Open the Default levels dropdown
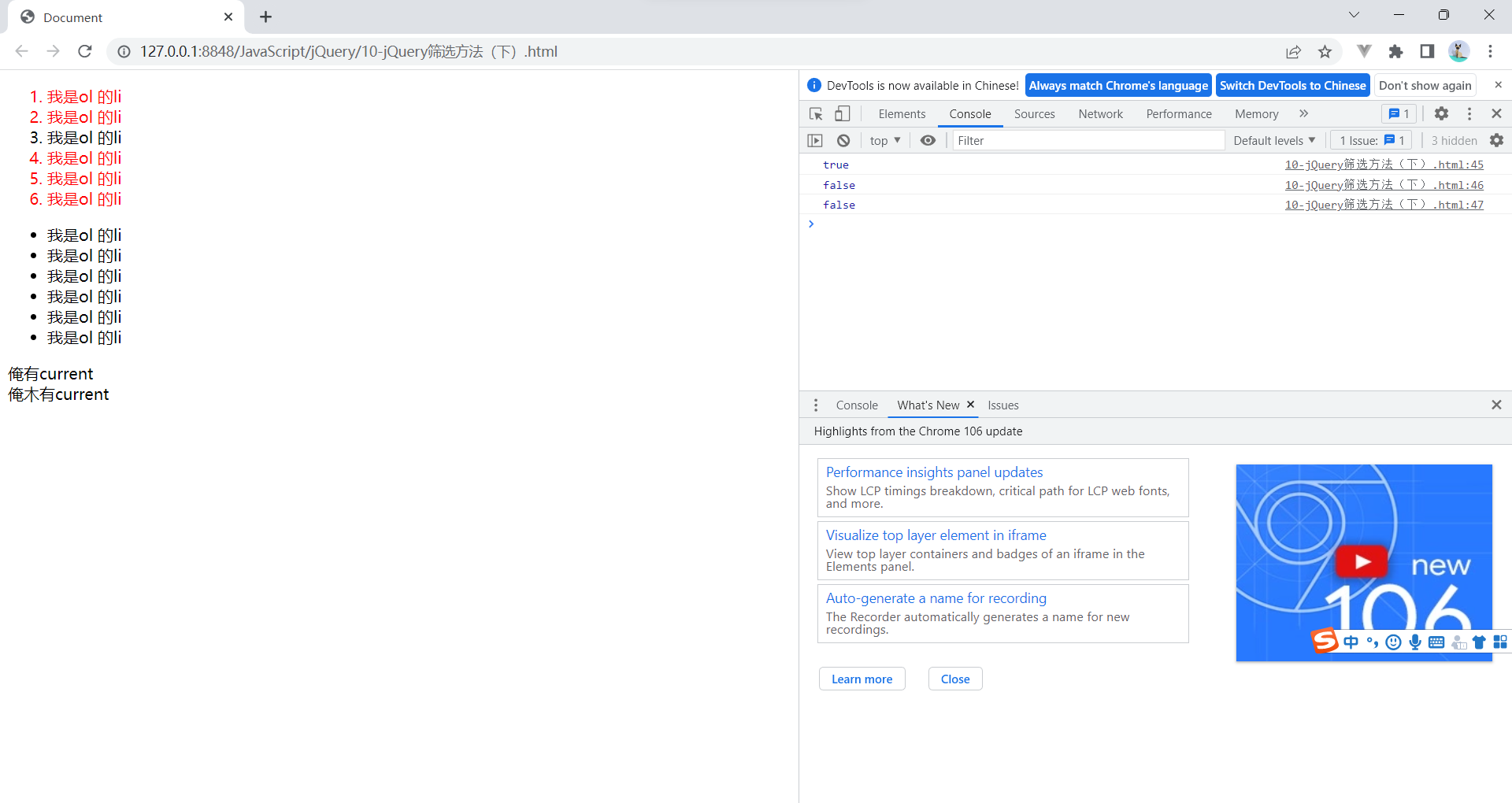The height and width of the screenshot is (803, 1512). [1273, 140]
